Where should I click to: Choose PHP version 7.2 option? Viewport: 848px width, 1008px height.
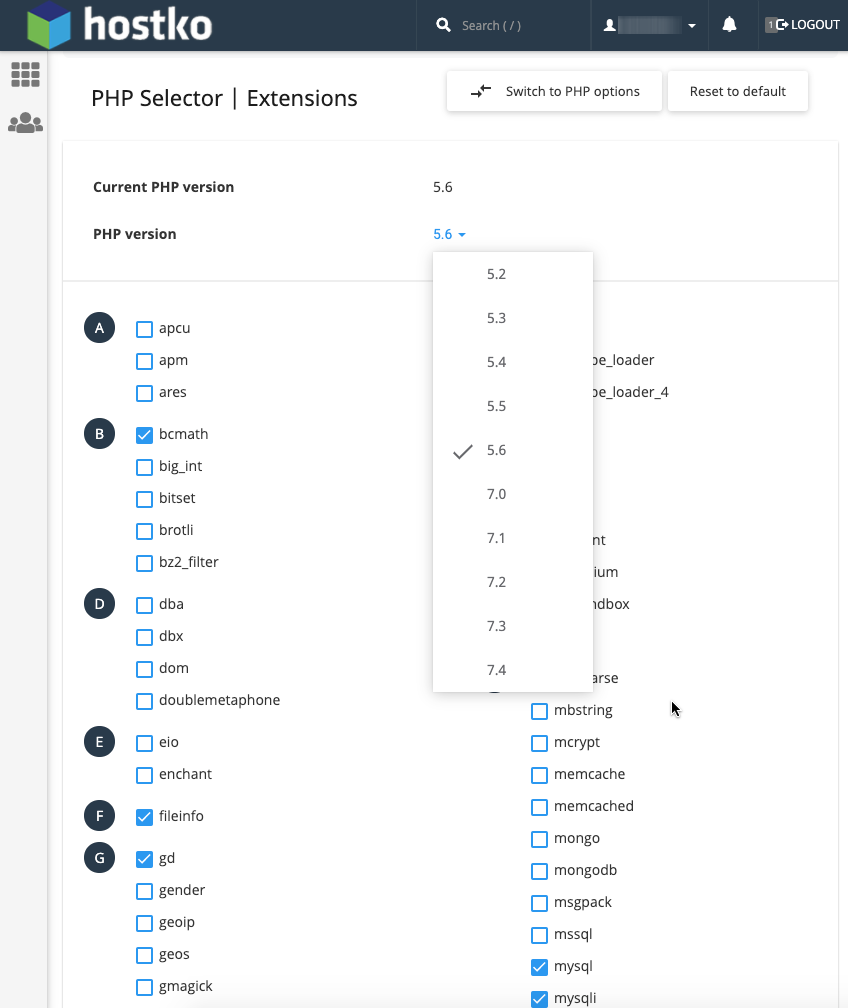pyautogui.click(x=496, y=582)
